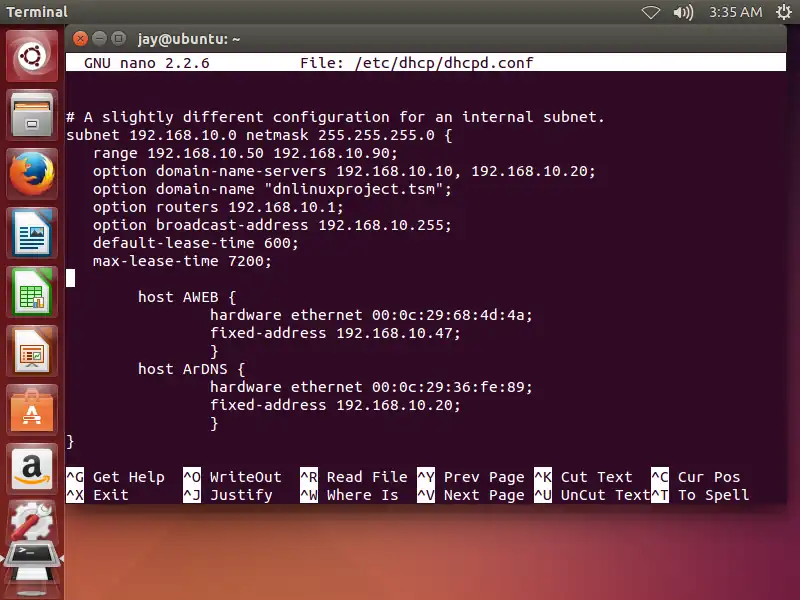Open the 3:35 AM clock menu
Screen dimensions: 800x600
click(735, 13)
